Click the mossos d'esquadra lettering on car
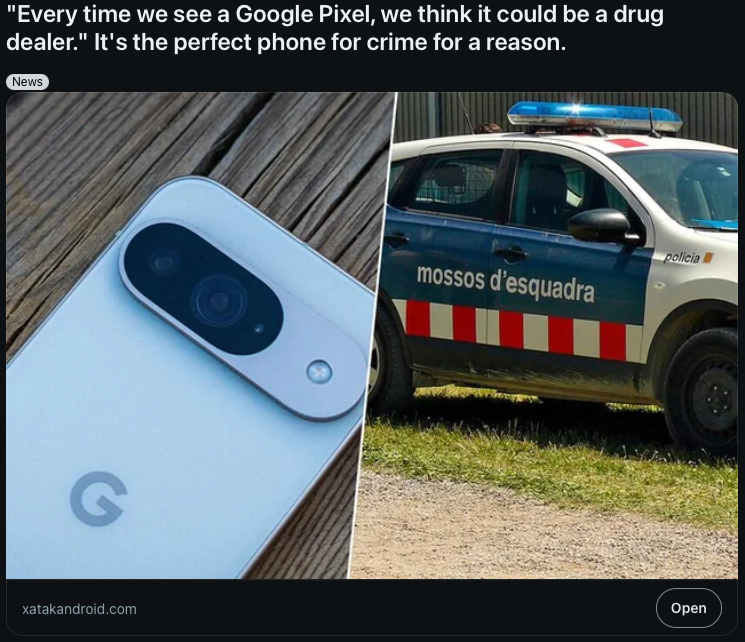Viewport: 745px width, 642px height. 506,284
